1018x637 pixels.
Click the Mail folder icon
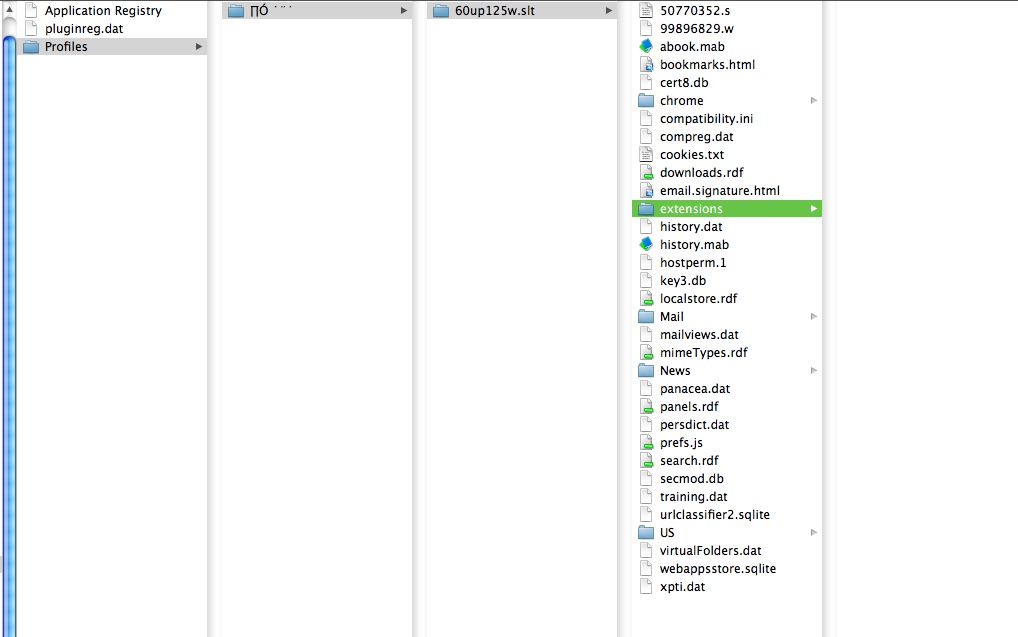pos(646,316)
